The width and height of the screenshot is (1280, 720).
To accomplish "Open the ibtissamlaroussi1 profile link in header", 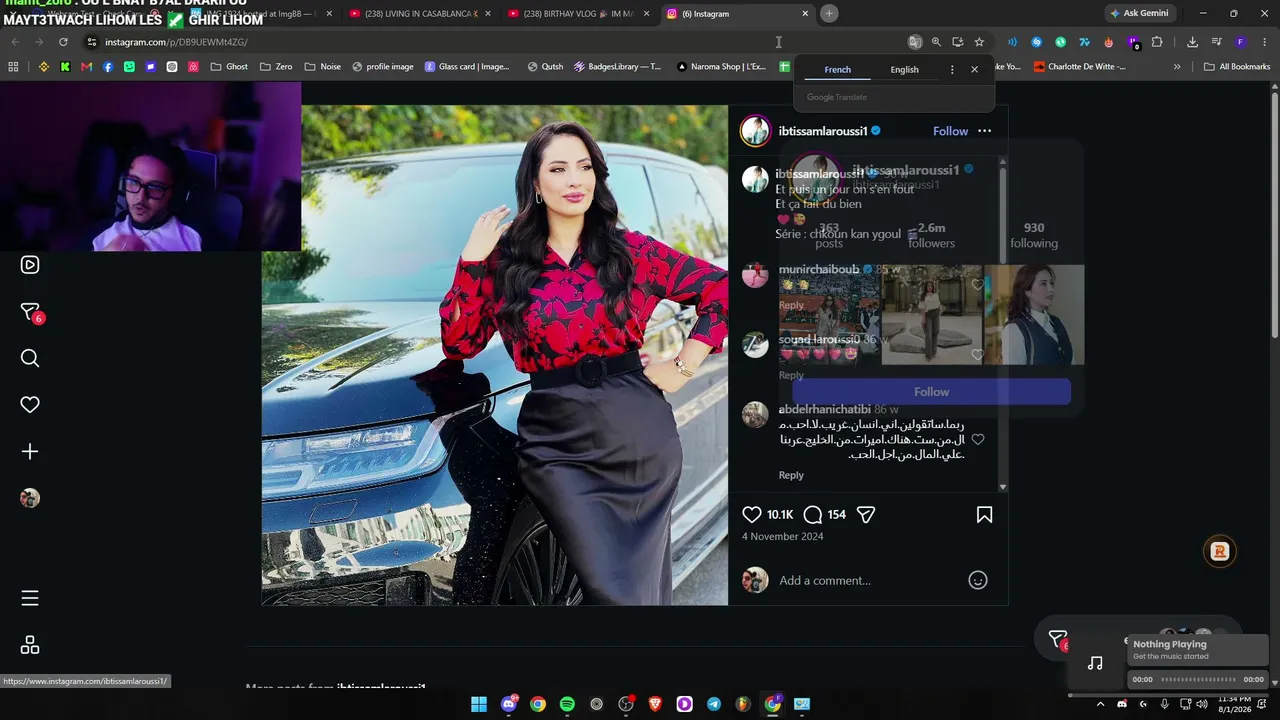I will point(823,131).
